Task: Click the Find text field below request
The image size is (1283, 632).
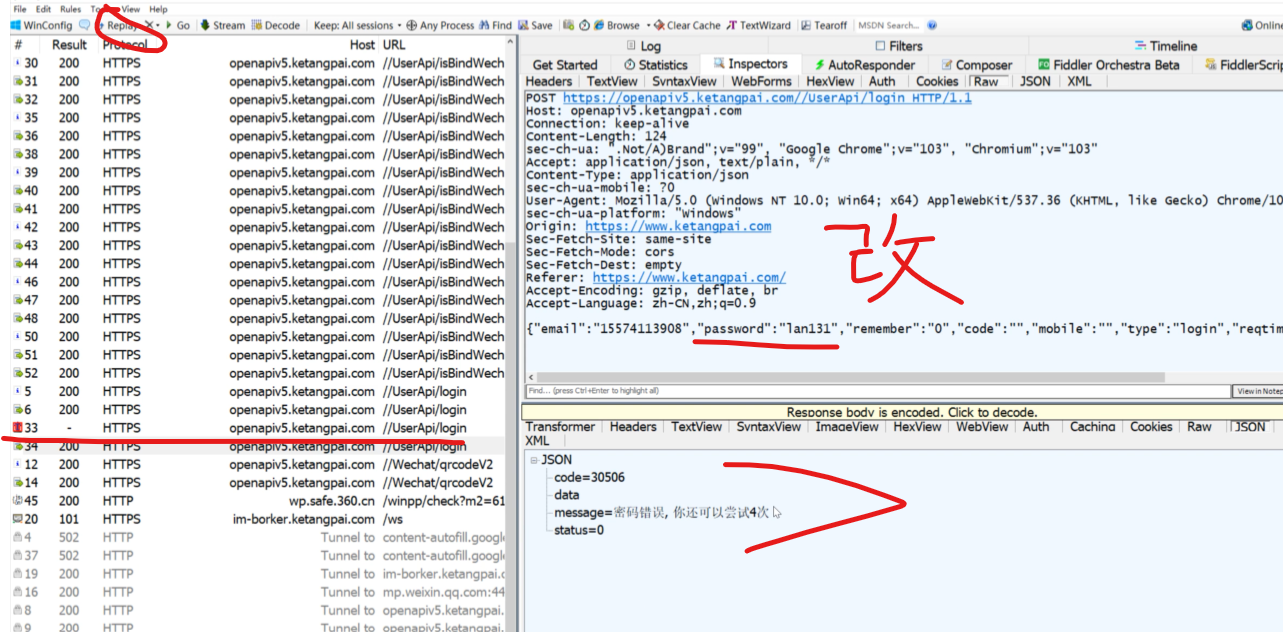Action: pos(876,391)
